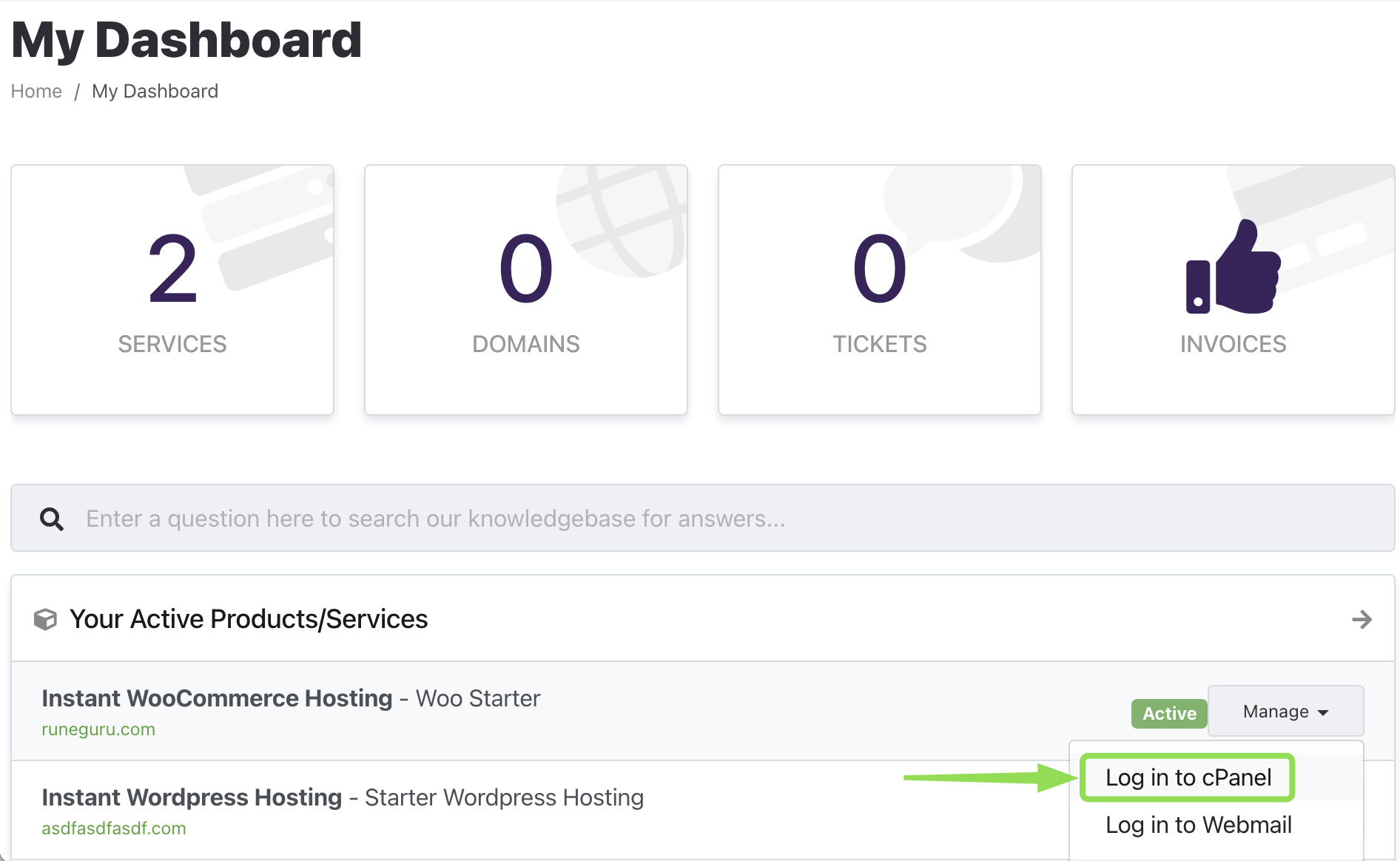Open Instant Wordpress Hosting service row

(x=192, y=797)
